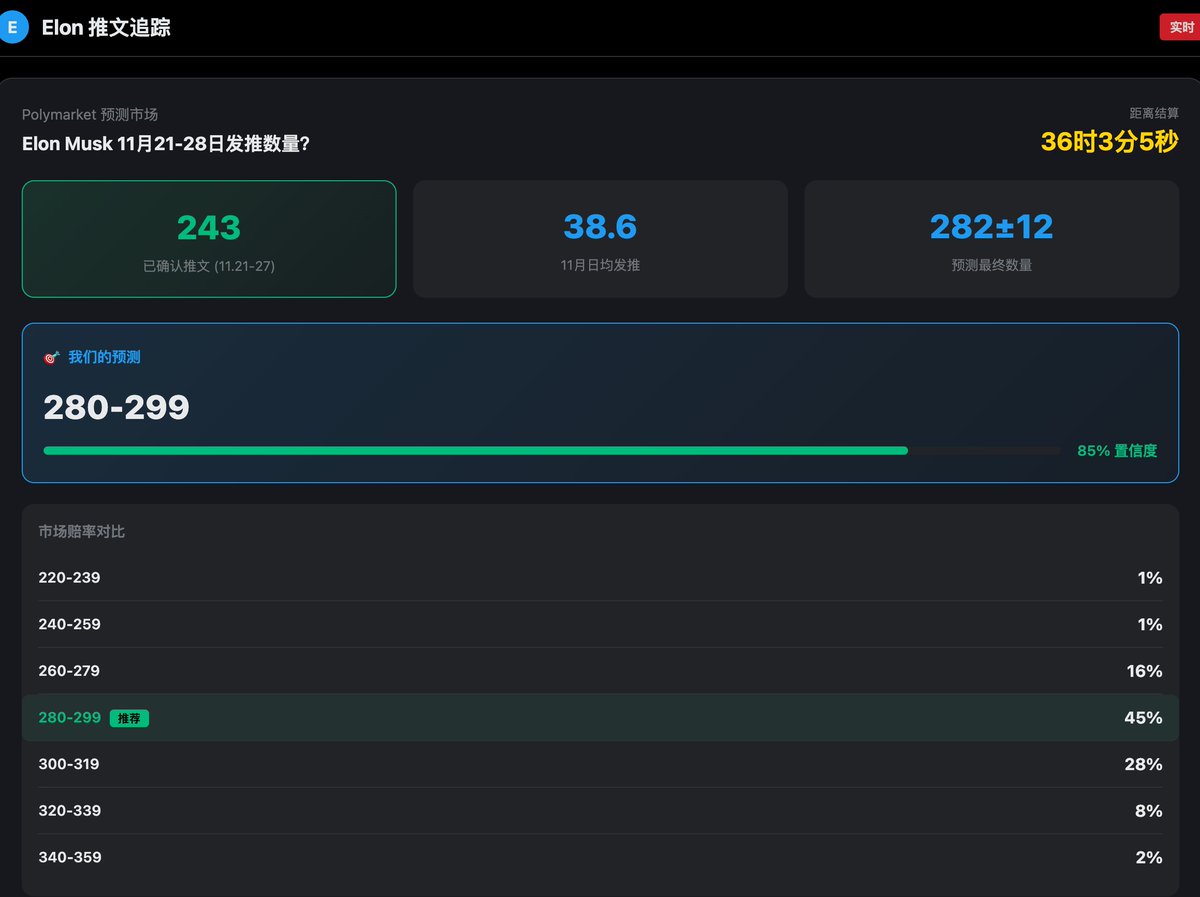Select the 320-339 odds row
The image size is (1200, 897).
(600, 811)
